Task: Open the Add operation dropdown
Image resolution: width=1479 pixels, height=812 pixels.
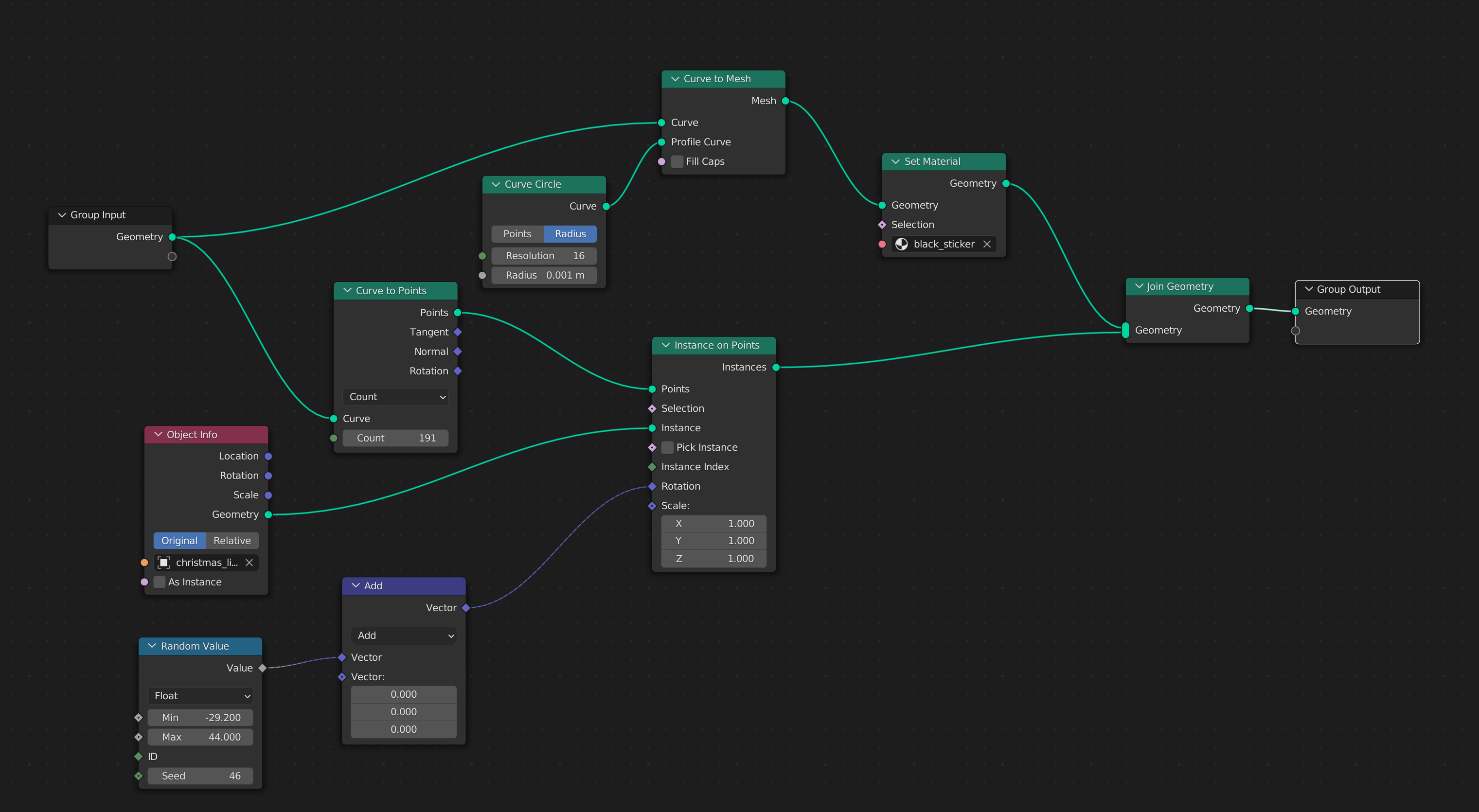Action: [404, 635]
